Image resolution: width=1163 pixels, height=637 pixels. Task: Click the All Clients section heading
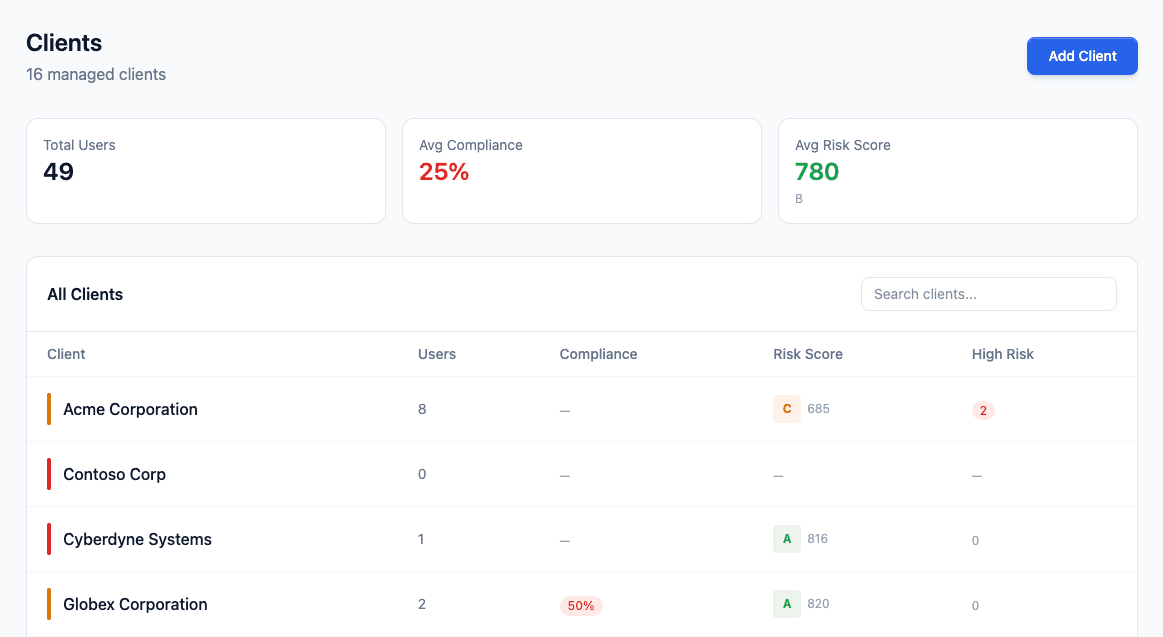85,294
